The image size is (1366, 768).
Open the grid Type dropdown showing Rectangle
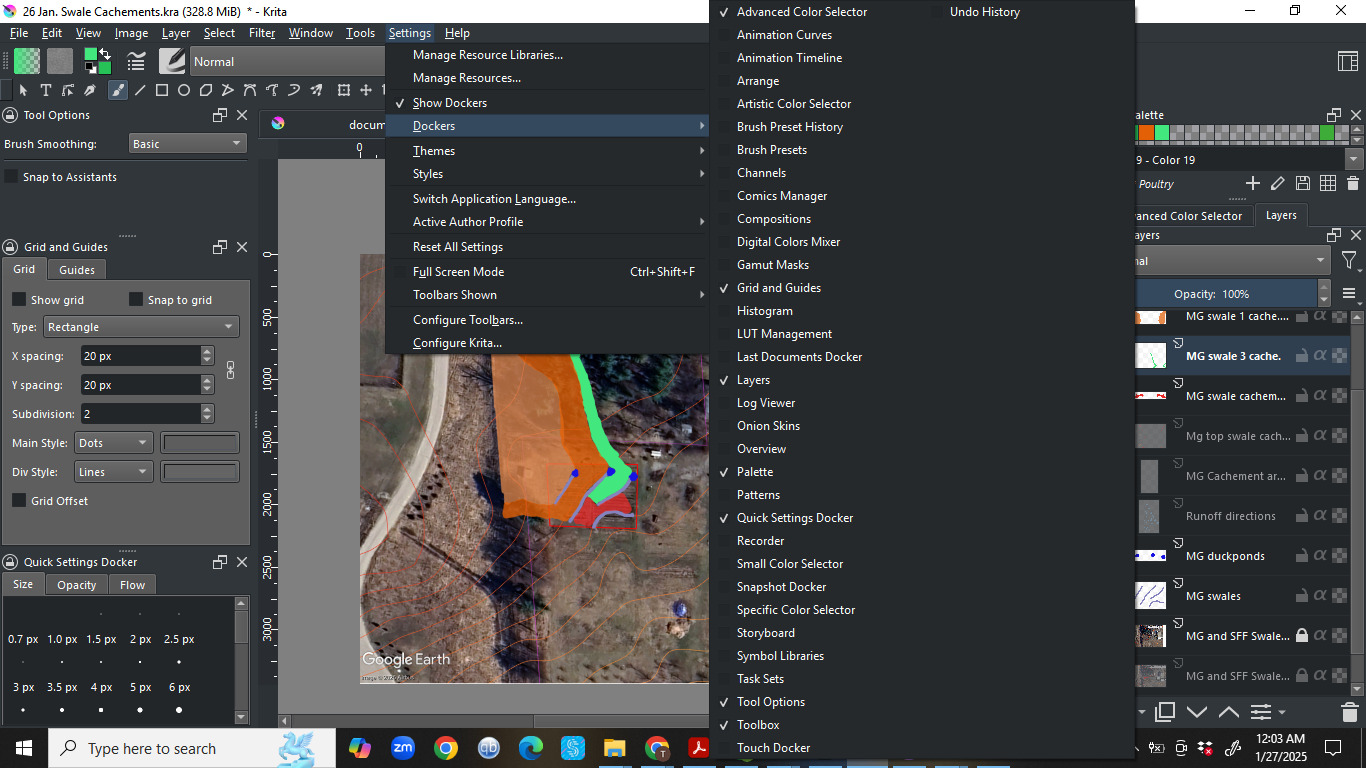tap(140, 327)
